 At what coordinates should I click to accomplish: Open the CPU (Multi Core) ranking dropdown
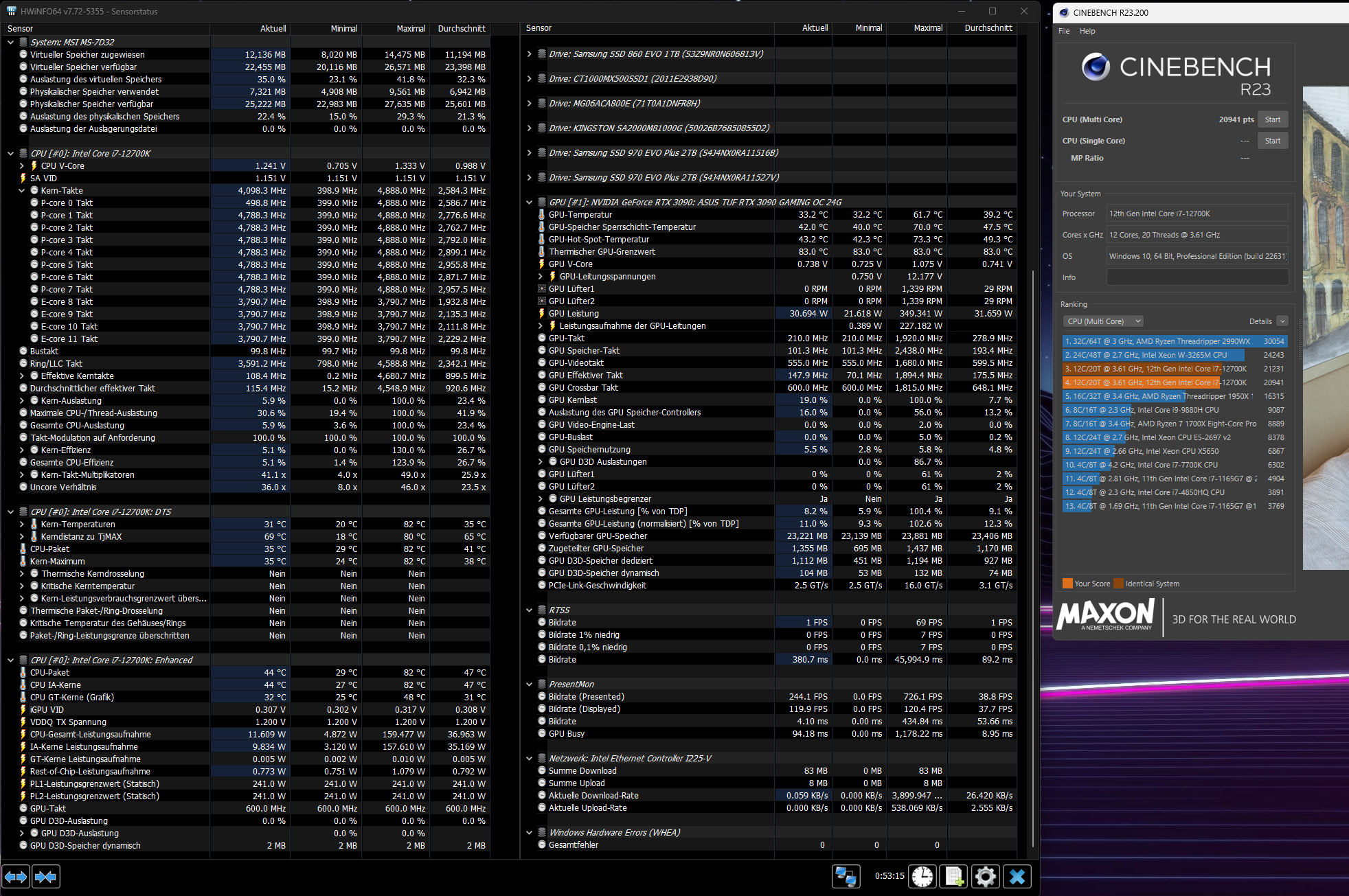1103,321
